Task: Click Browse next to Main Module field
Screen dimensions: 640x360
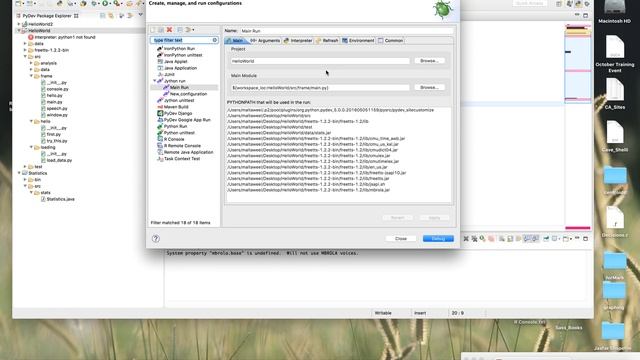Action: (429, 87)
